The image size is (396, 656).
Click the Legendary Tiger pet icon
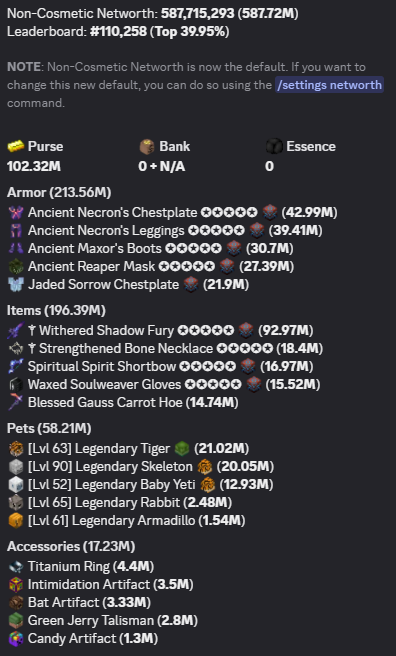click(x=15, y=448)
